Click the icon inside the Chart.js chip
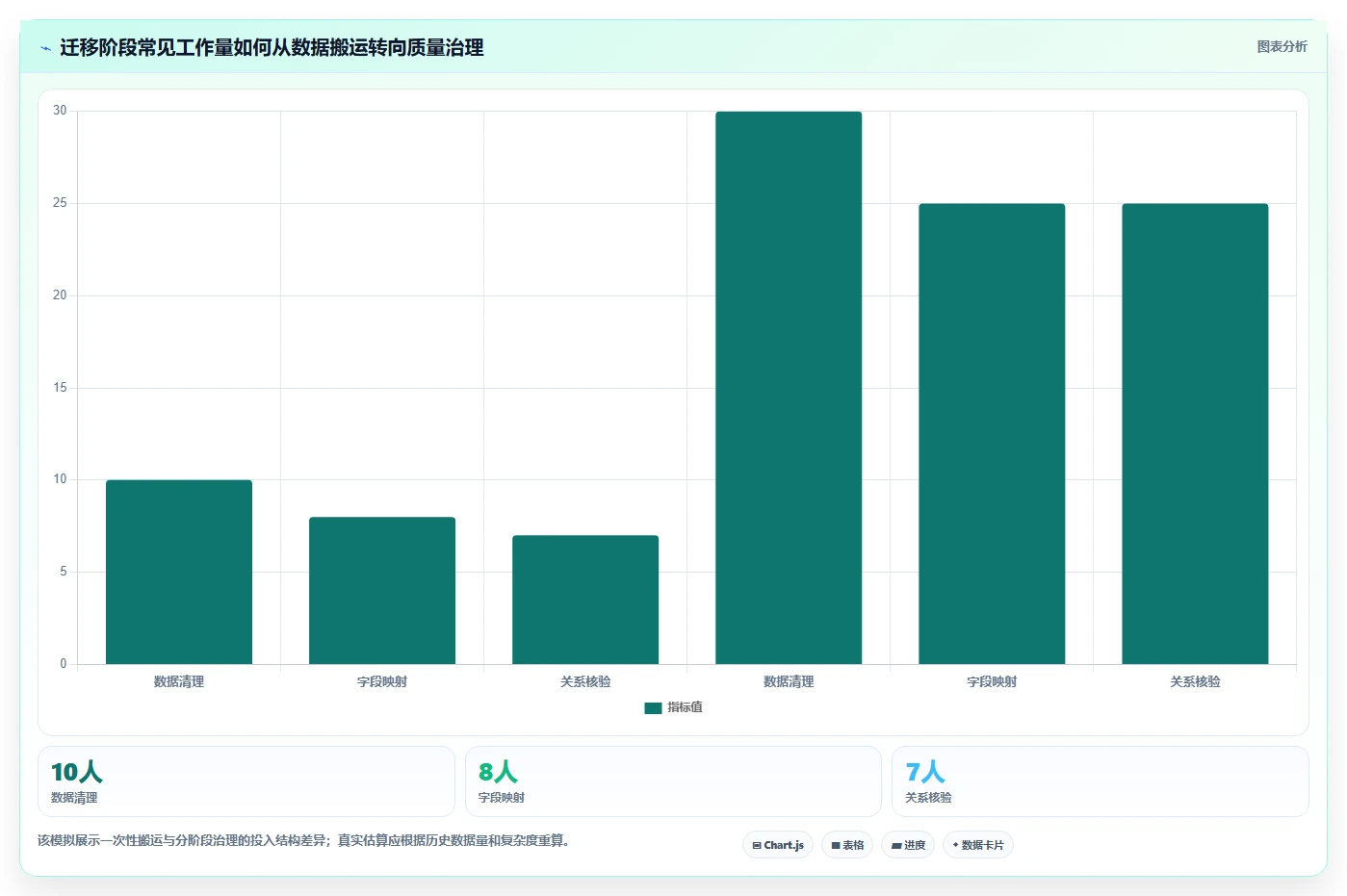 pos(757,846)
